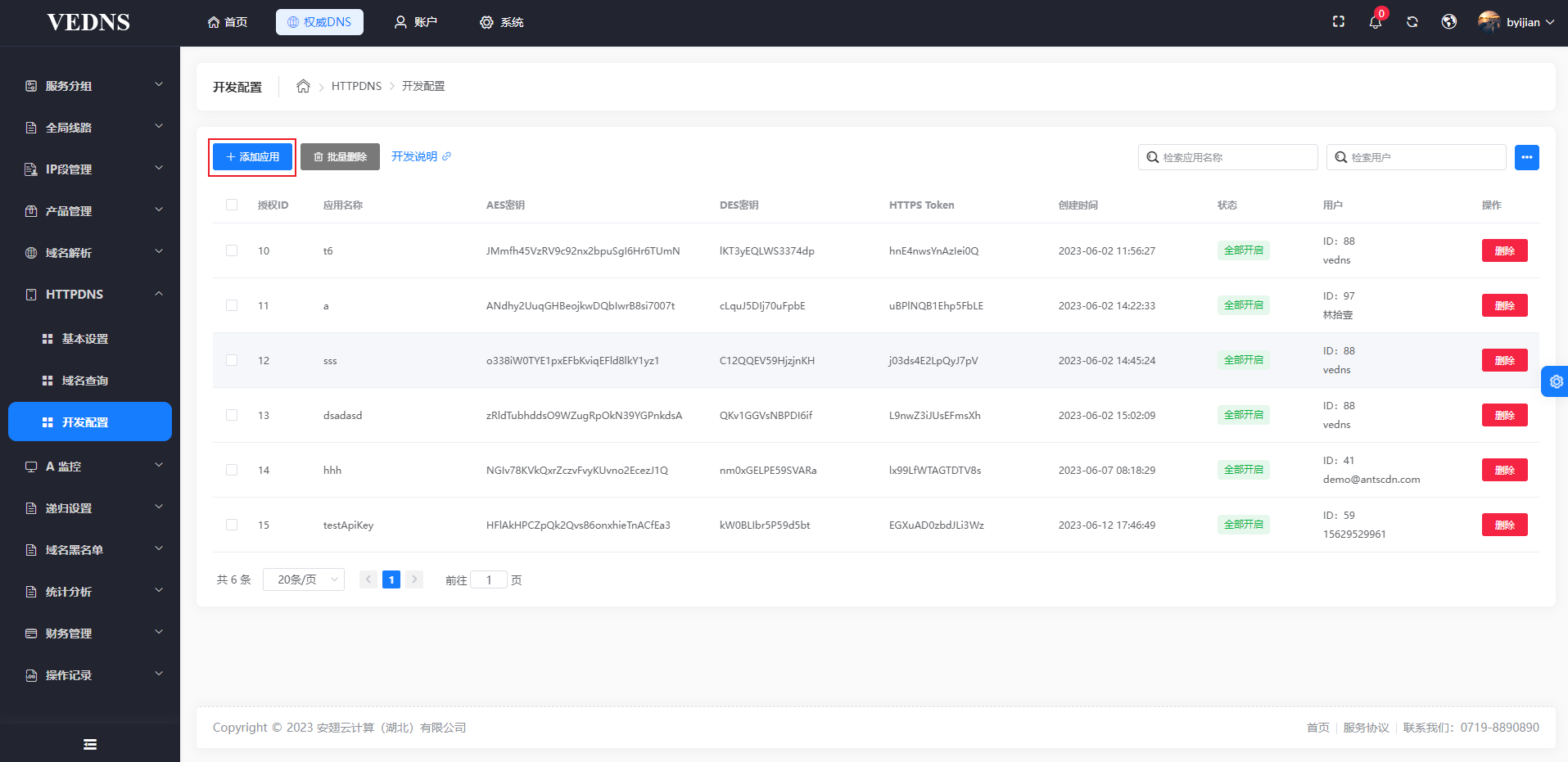Click 服务协议 footer link
The width and height of the screenshot is (1568, 762).
[x=1366, y=728]
